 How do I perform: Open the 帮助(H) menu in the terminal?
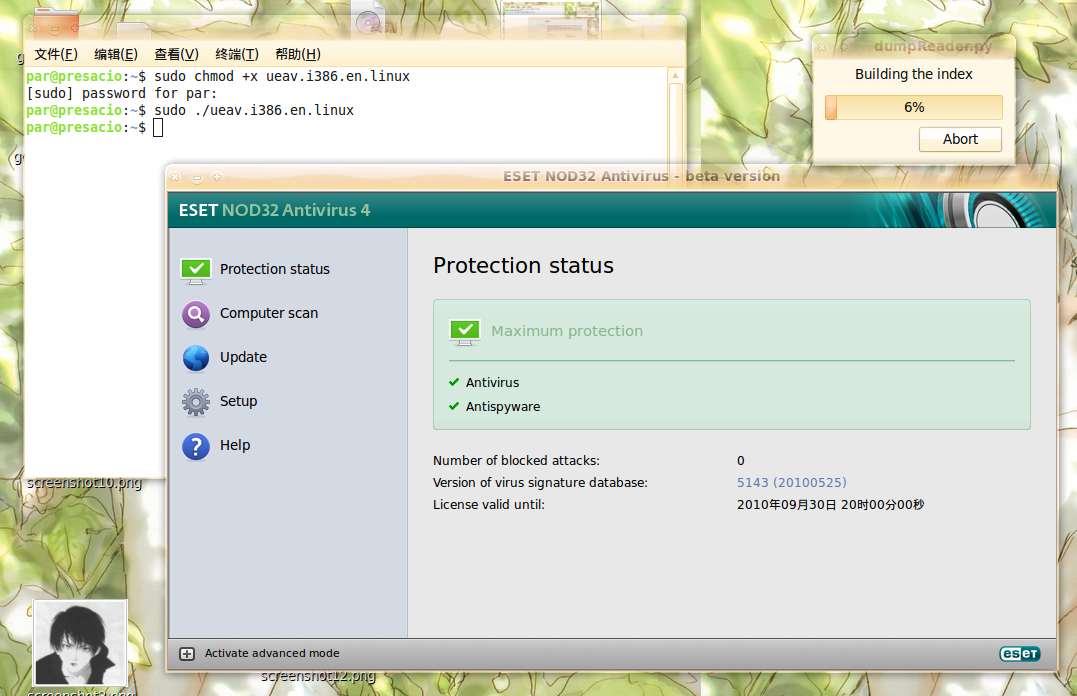[298, 54]
